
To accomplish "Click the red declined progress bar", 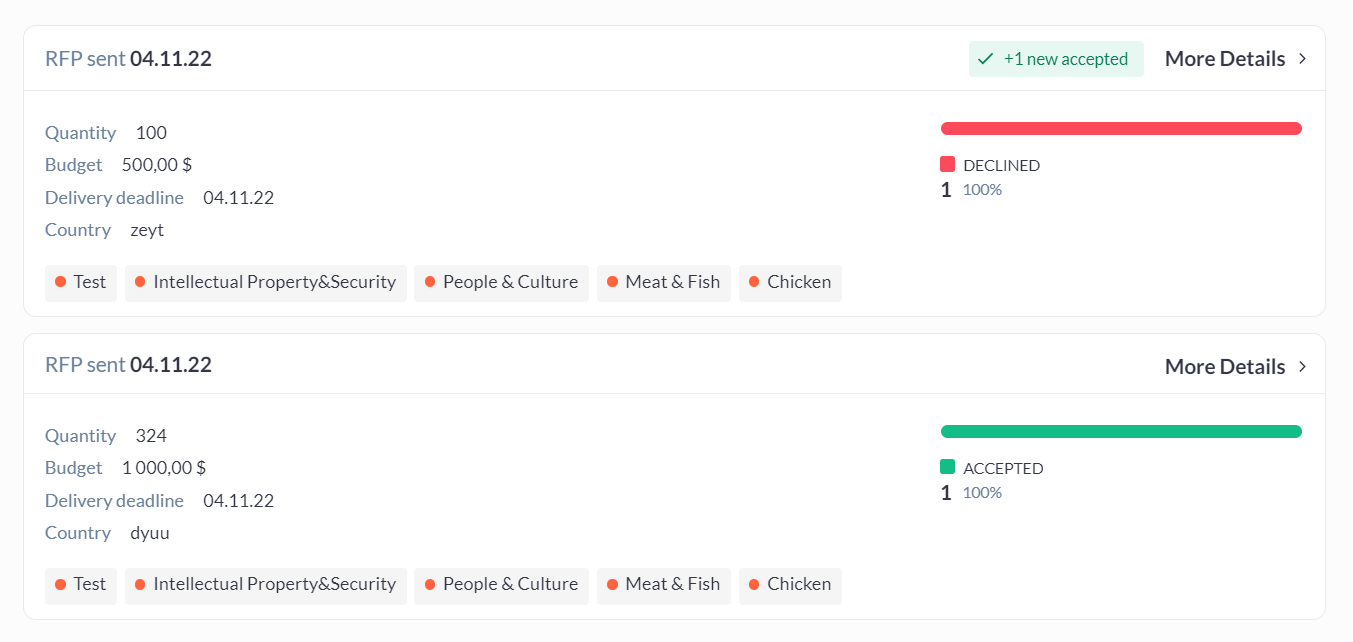I will click(1121, 128).
